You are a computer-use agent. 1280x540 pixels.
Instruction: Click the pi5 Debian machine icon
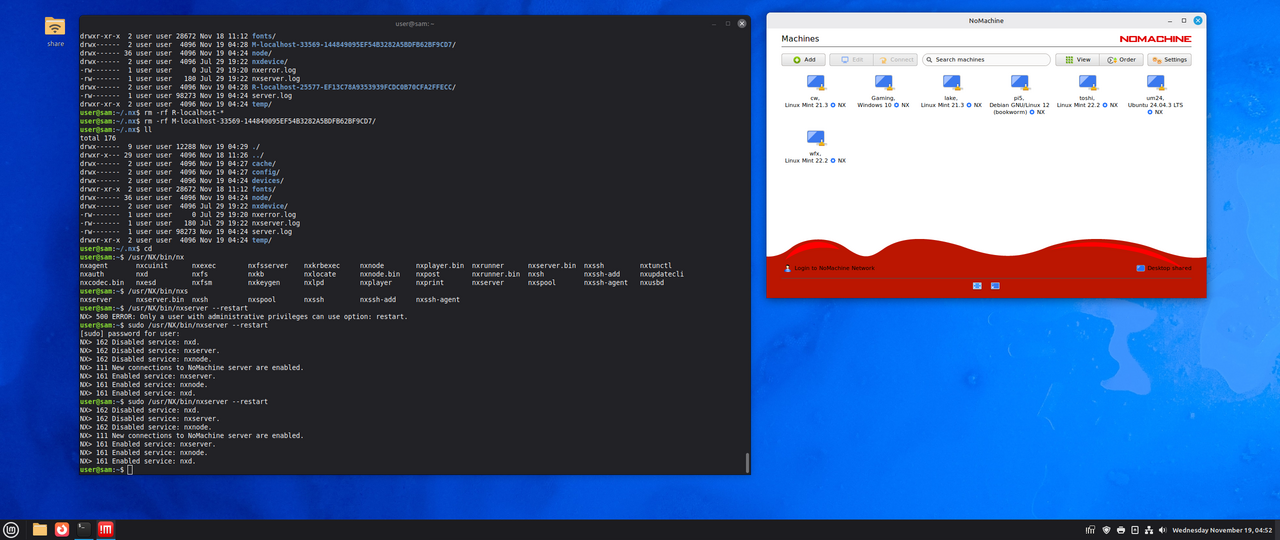[x=1019, y=83]
